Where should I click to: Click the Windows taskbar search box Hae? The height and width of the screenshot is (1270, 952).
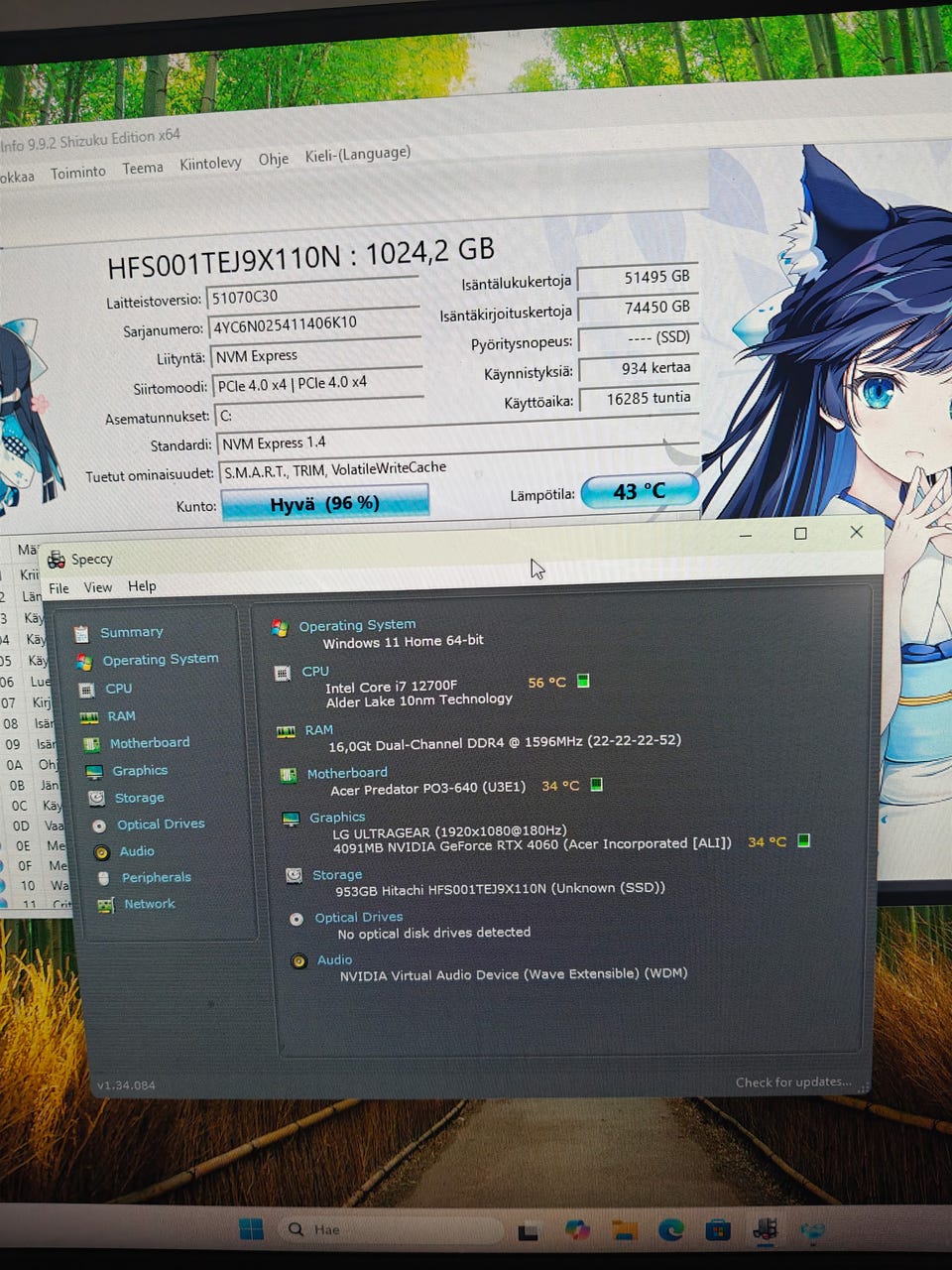390,1229
